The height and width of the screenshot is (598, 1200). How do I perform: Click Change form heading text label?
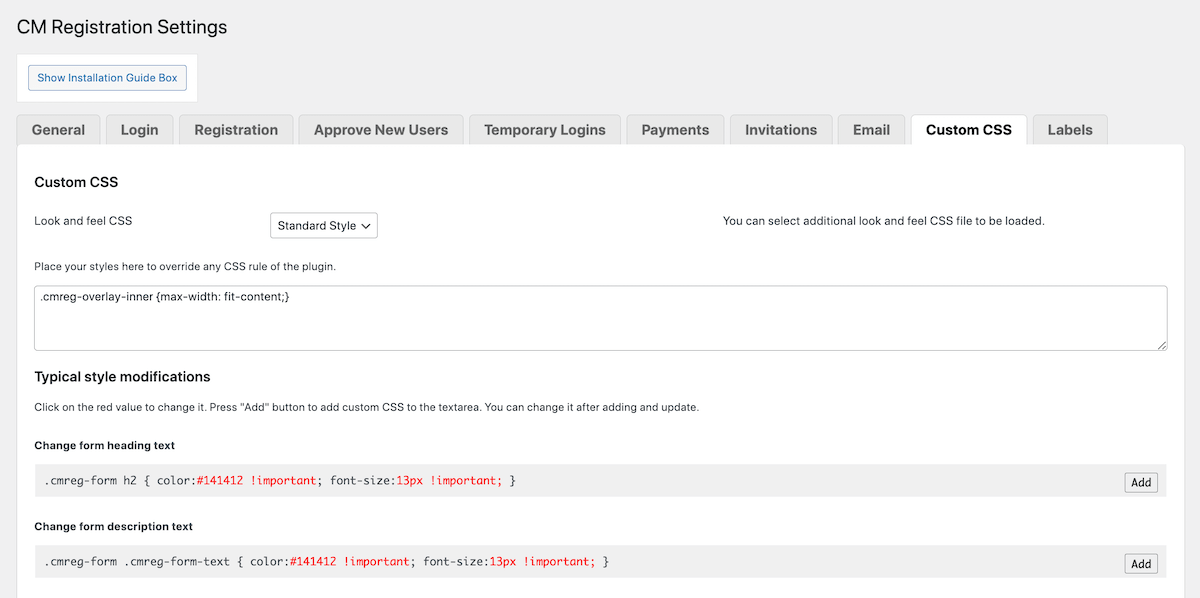click(x=105, y=445)
